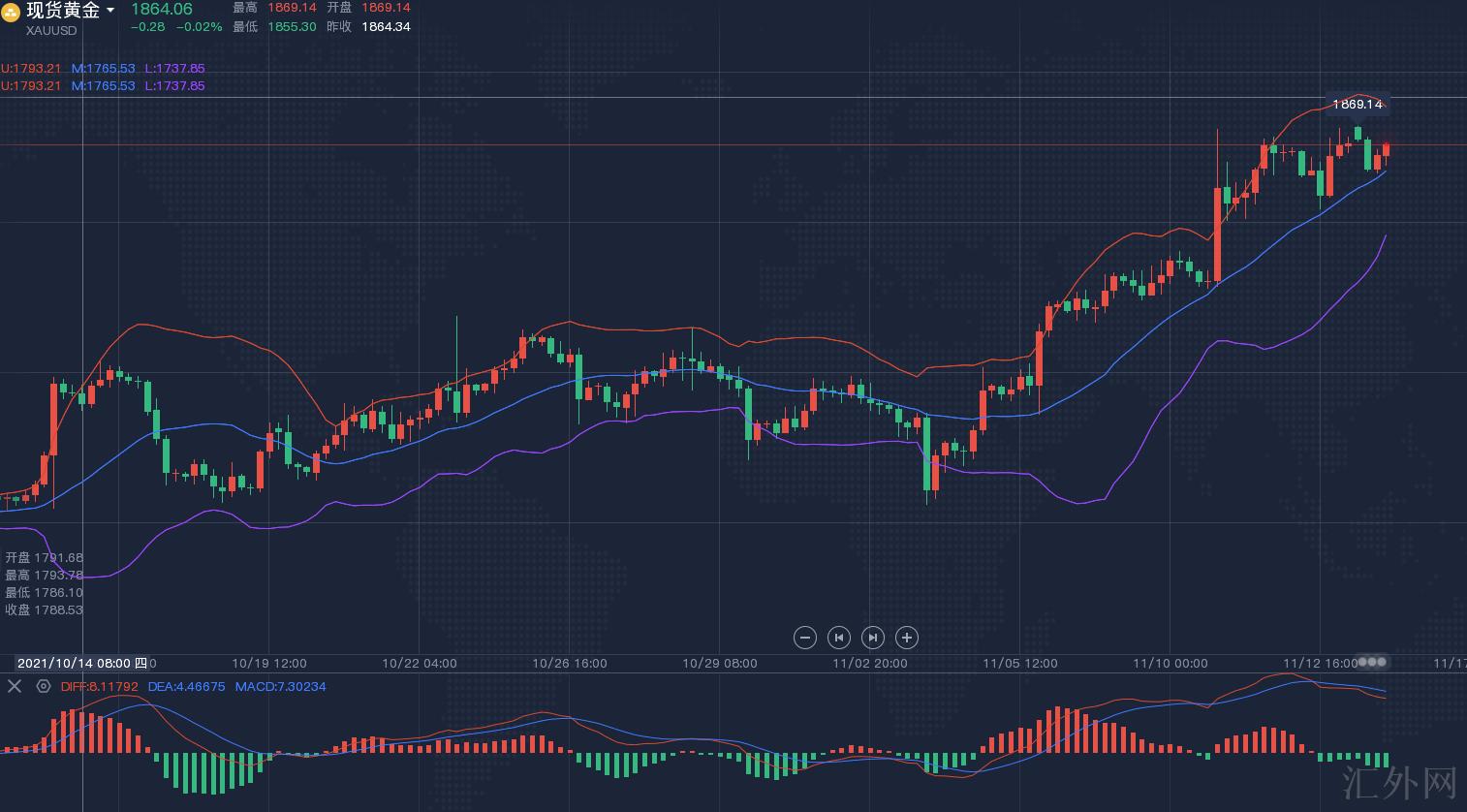Click the DIFF value in MACD legend
Viewport: 1467px width, 812px height.
99,686
